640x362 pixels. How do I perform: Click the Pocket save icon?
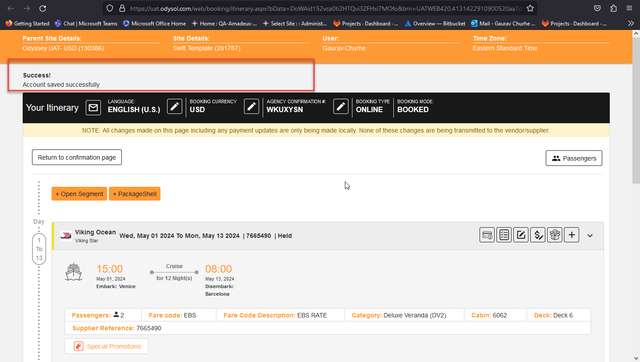pyautogui.click(x=597, y=8)
